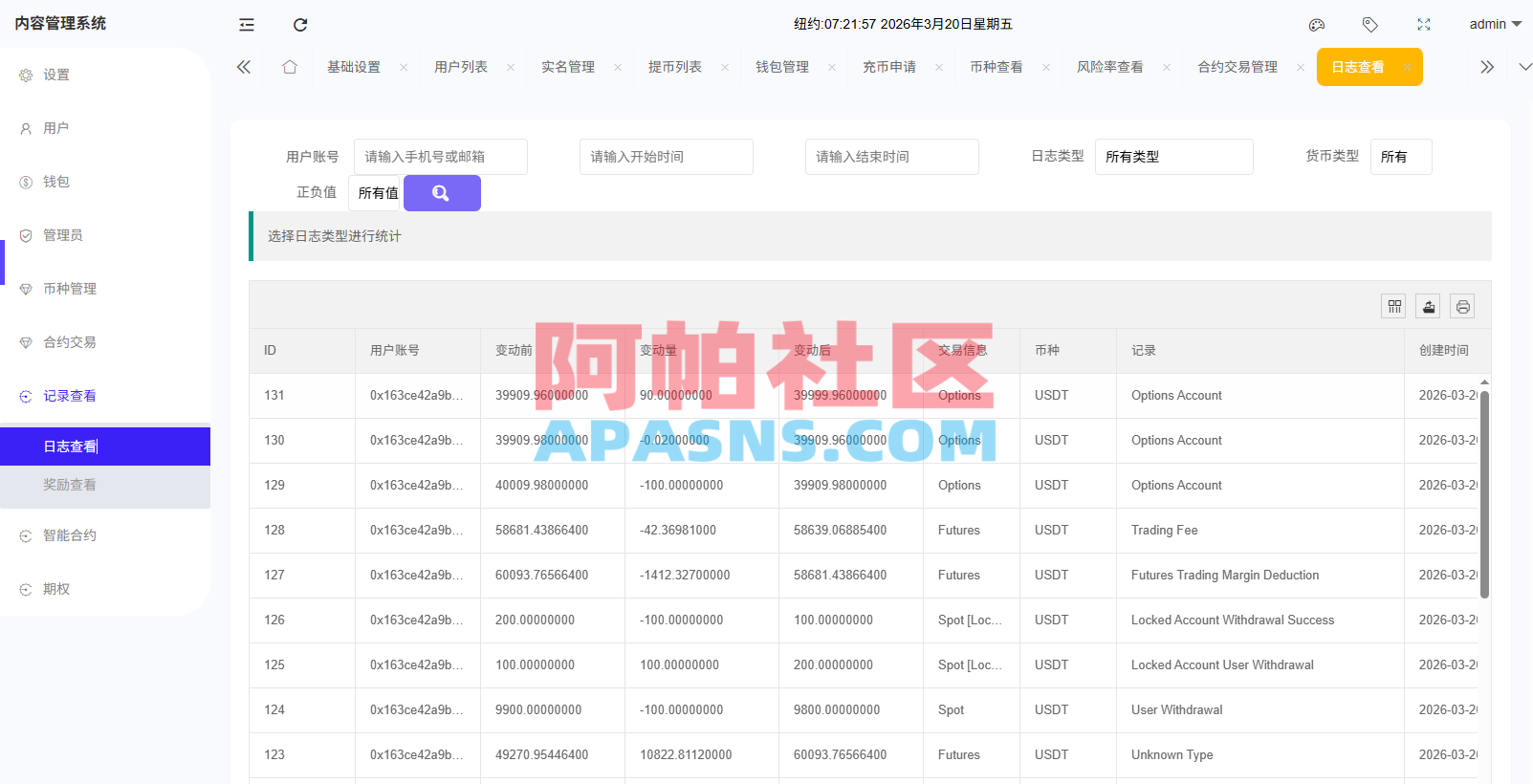Switch to the 提币列表 tab
This screenshot has height=784, width=1533.
(x=675, y=67)
